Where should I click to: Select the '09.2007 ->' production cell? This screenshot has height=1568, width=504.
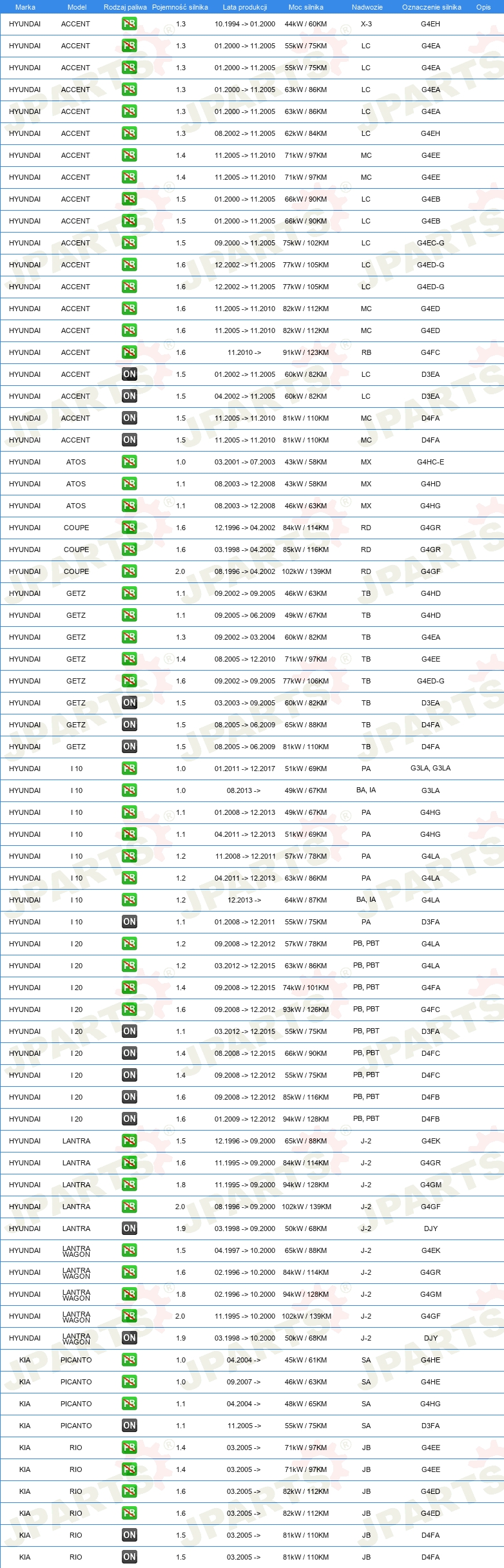point(244,1382)
